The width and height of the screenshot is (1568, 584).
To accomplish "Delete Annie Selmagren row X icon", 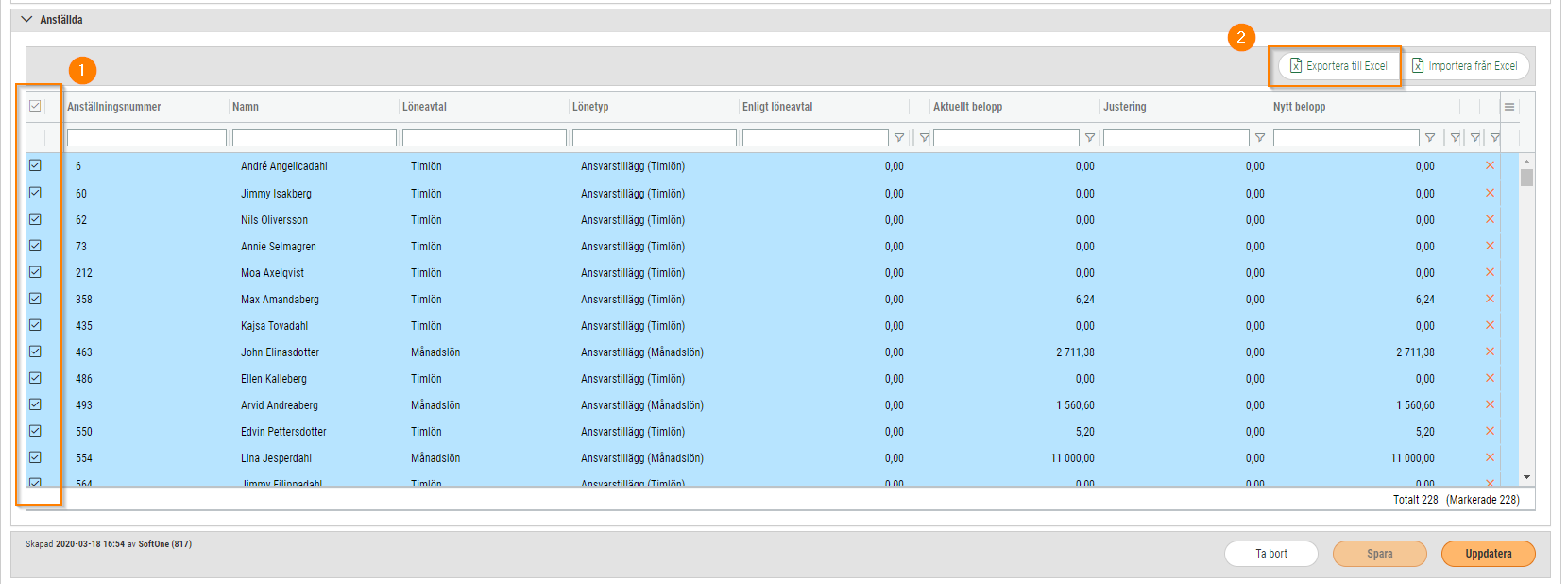I will pos(1491,246).
